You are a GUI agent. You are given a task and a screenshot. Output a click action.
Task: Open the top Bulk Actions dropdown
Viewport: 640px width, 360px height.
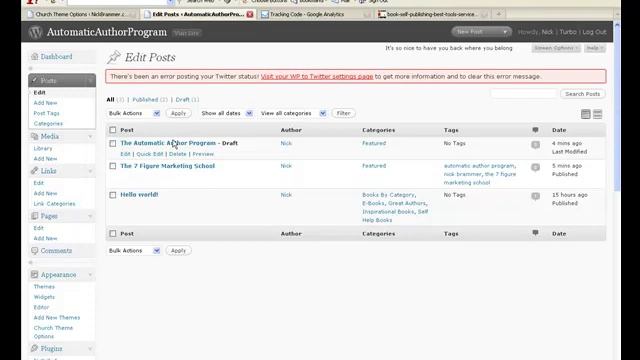[134, 113]
